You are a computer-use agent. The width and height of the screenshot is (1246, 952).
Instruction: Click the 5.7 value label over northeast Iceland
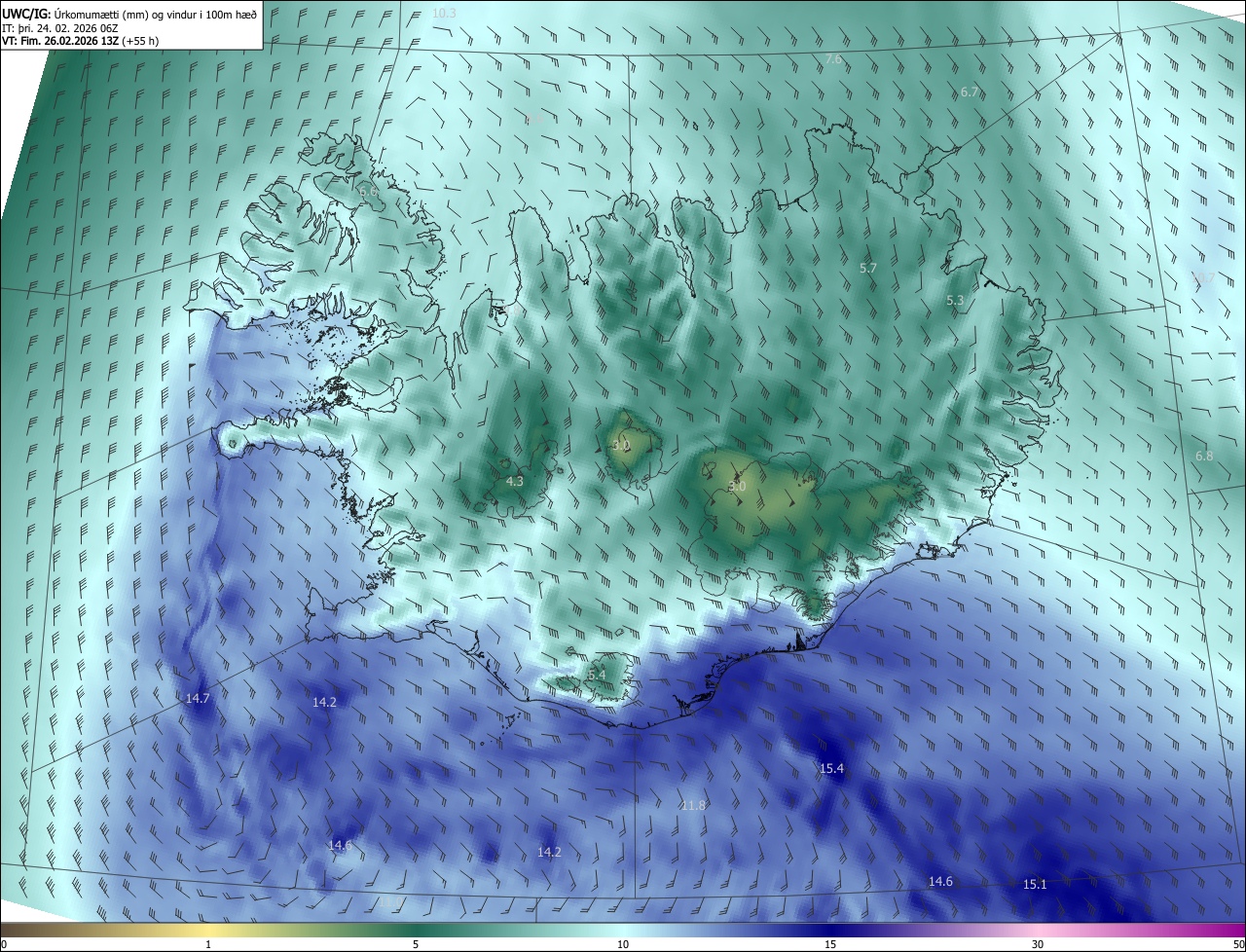point(869,268)
